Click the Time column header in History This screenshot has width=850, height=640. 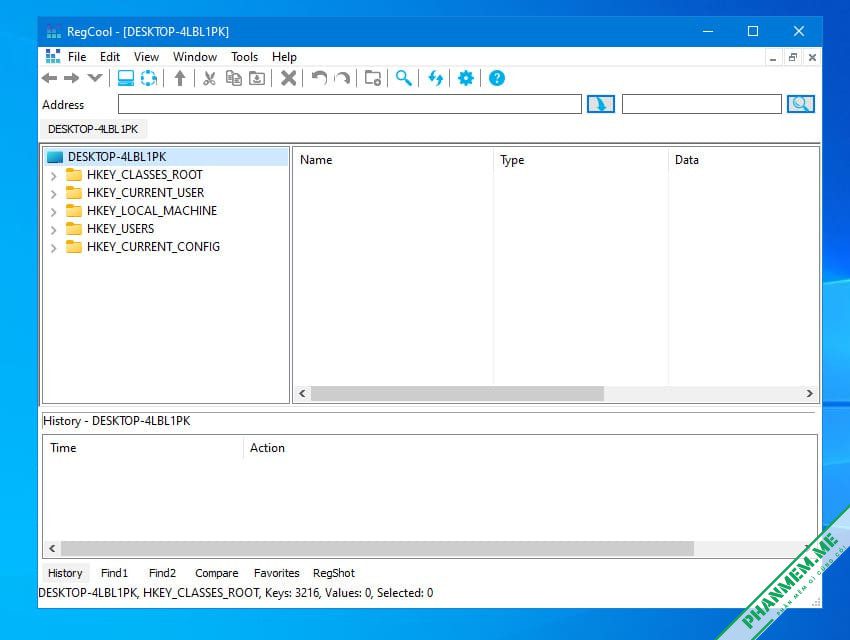(143, 448)
